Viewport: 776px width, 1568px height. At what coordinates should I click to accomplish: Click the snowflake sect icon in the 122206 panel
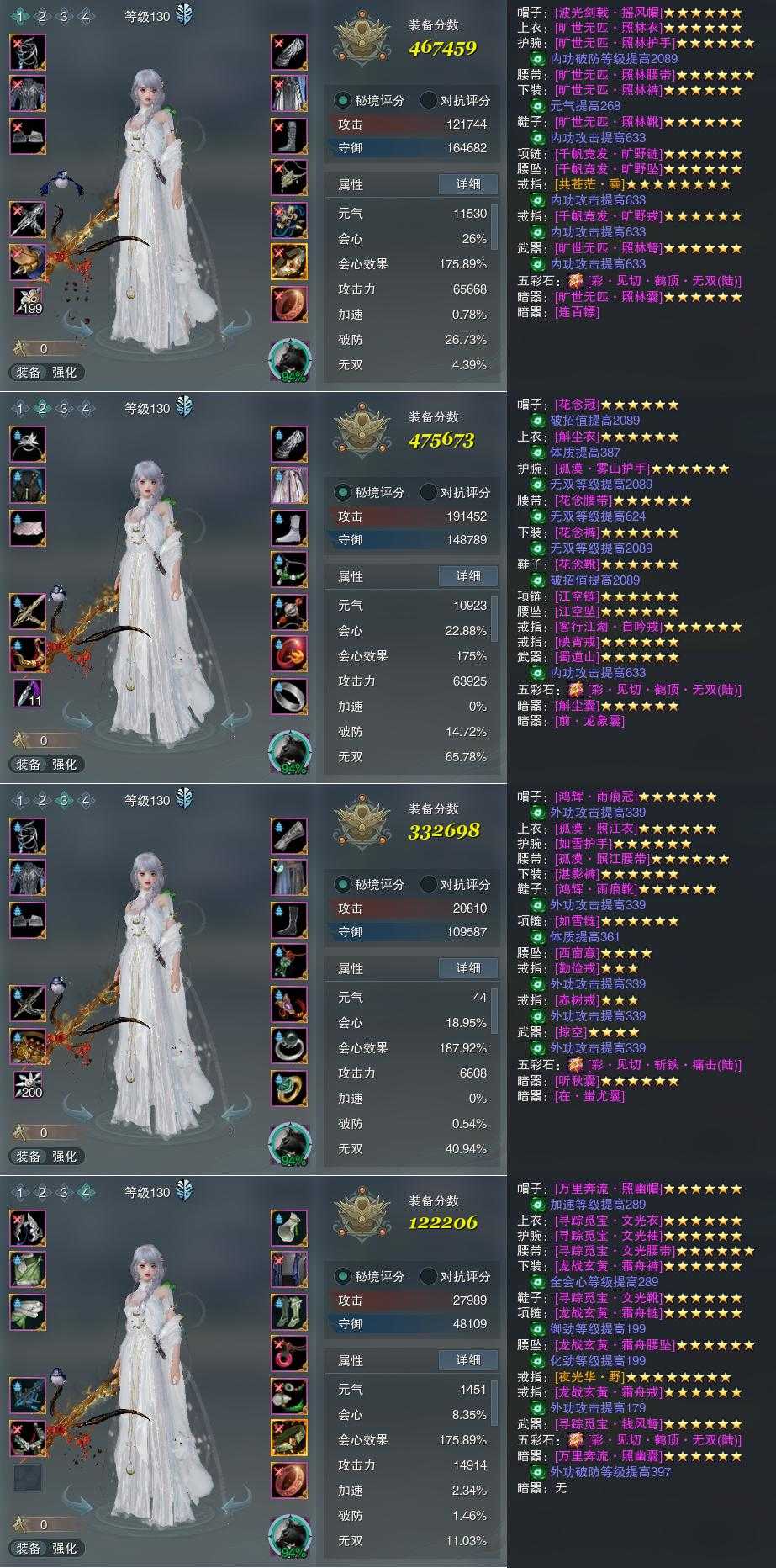tap(184, 1191)
